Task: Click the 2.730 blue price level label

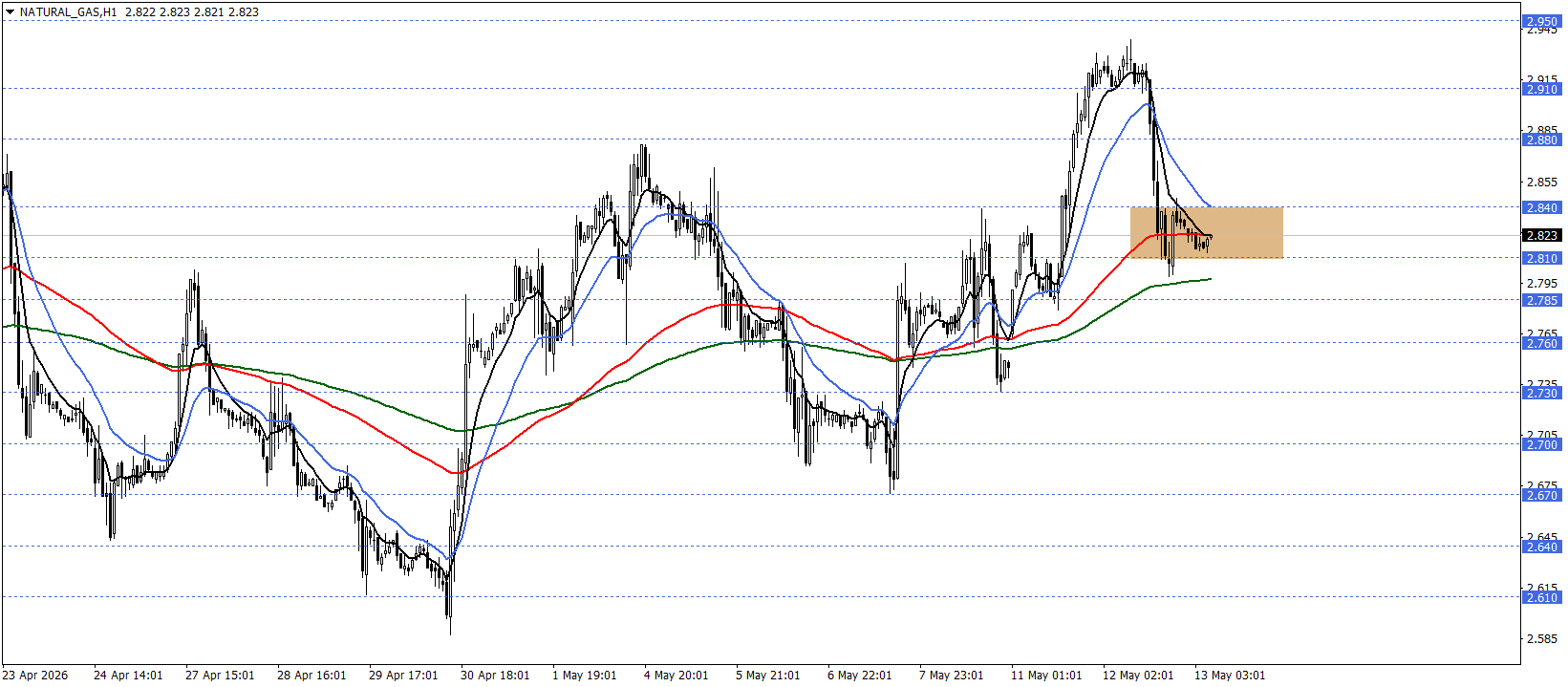Action: coord(1541,393)
